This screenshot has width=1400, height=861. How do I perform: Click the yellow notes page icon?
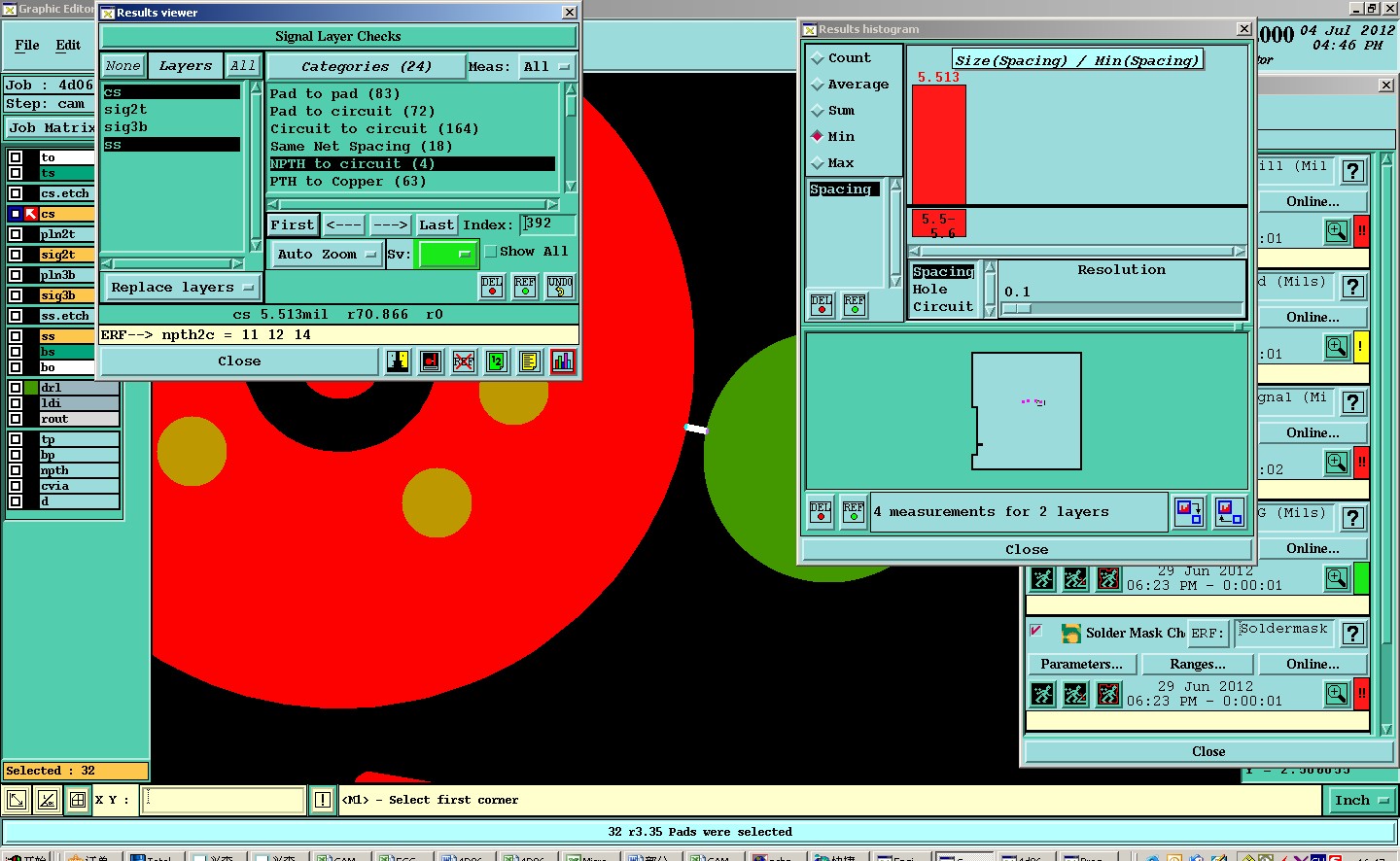[529, 362]
